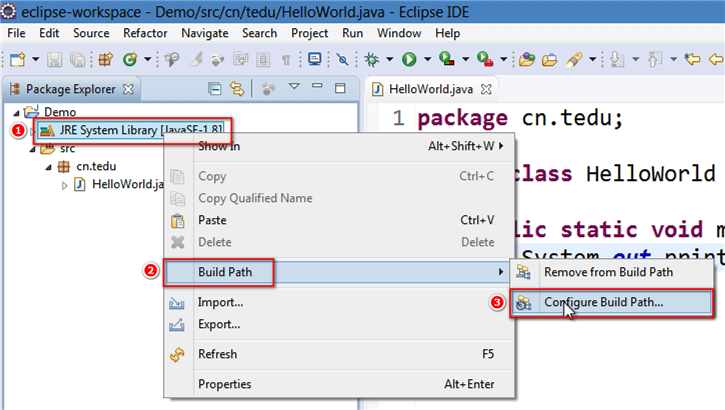Open the External Tools dropdown arrow
Image resolution: width=725 pixels, height=410 pixels.
tap(504, 59)
